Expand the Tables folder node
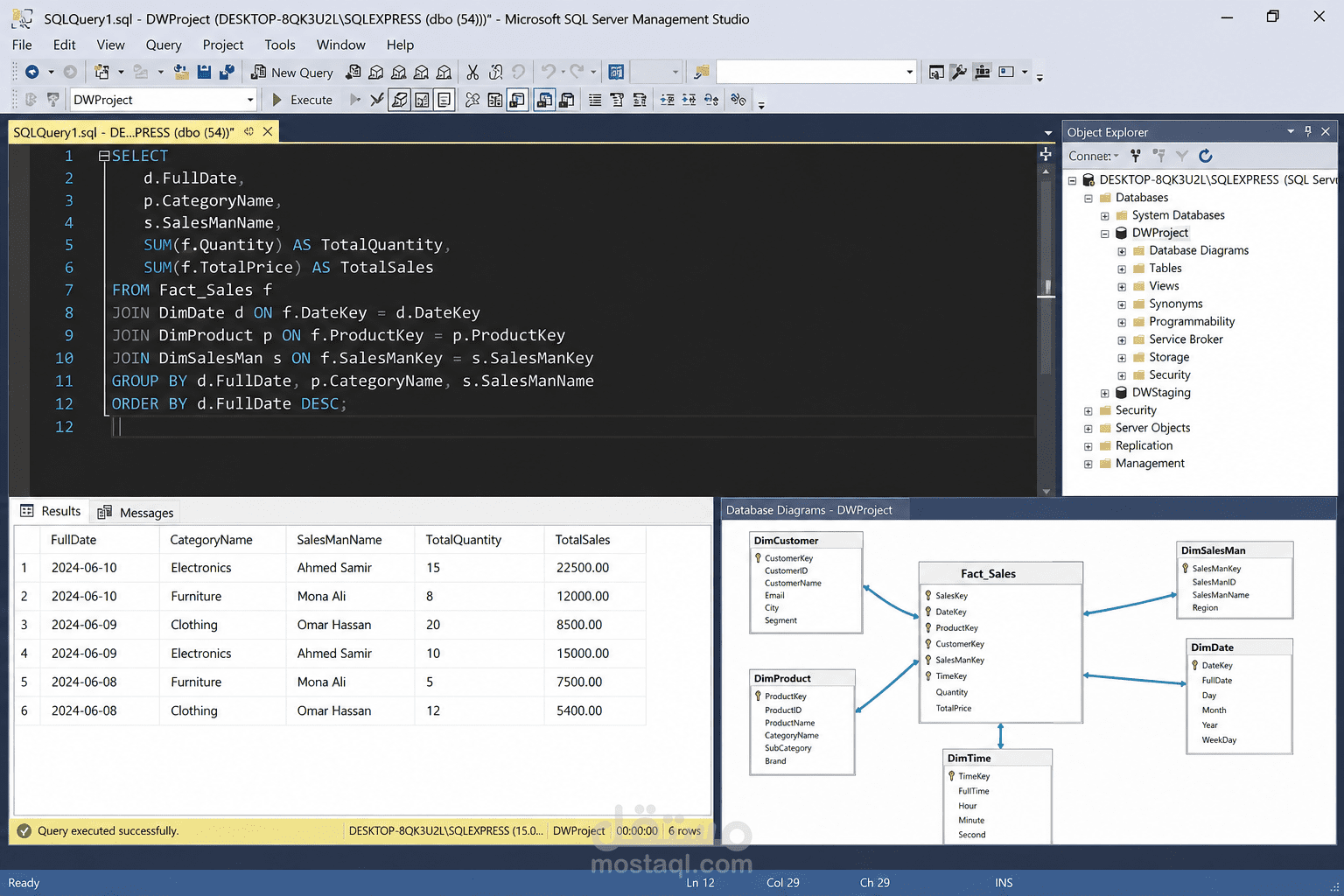1344x896 pixels. pos(1122,269)
